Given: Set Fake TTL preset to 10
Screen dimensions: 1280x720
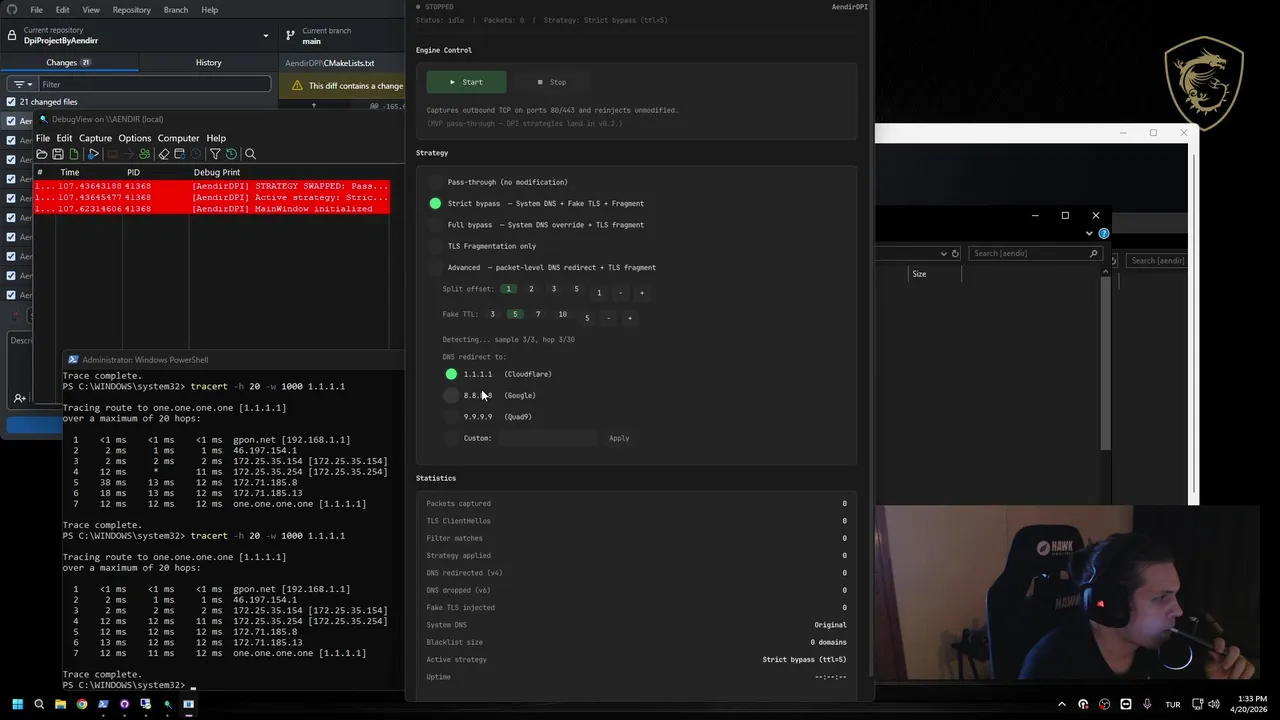Looking at the screenshot, I should click(562, 314).
